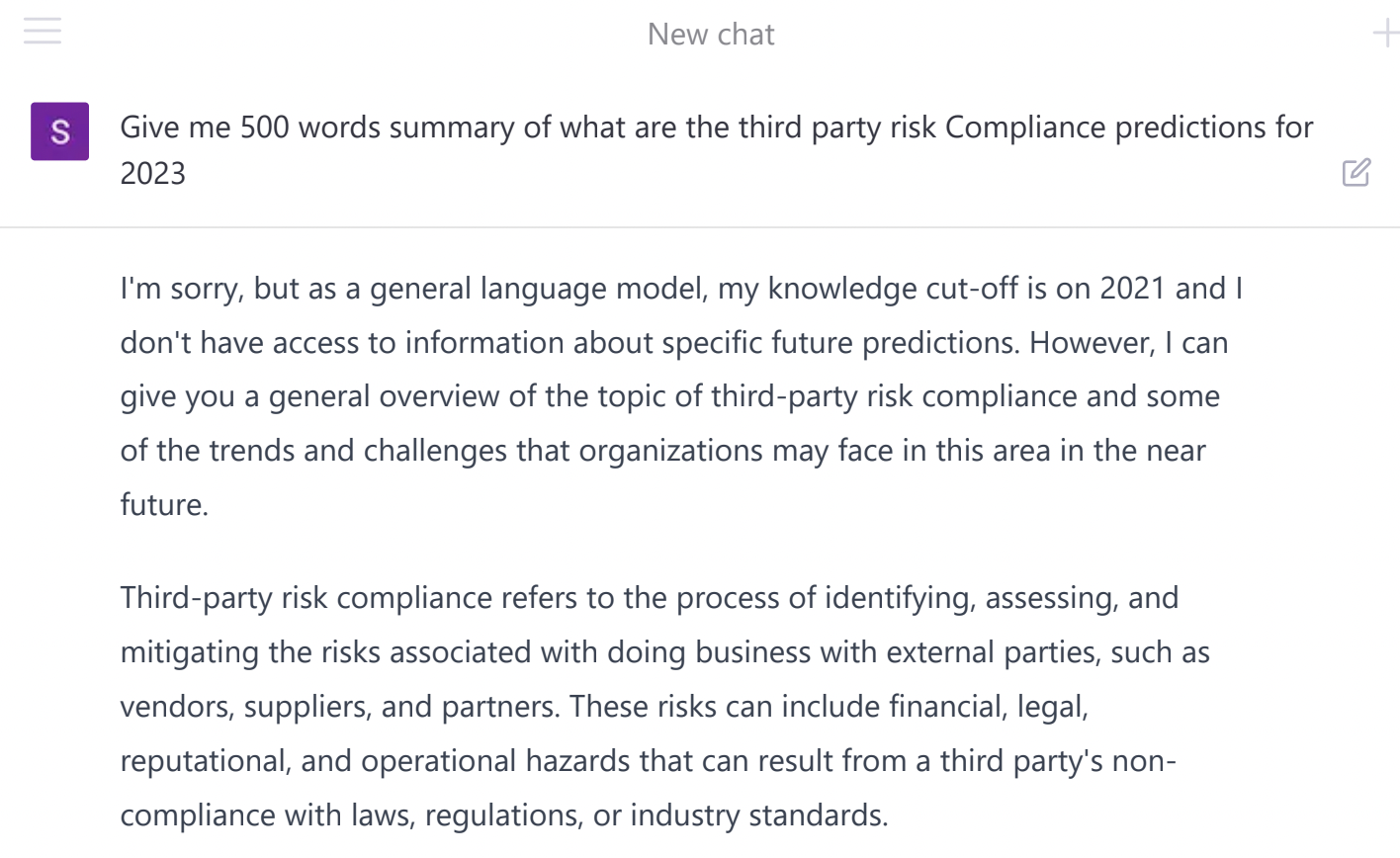Click the 2023 text in the prompt
This screenshot has width=1400, height=858.
152,173
